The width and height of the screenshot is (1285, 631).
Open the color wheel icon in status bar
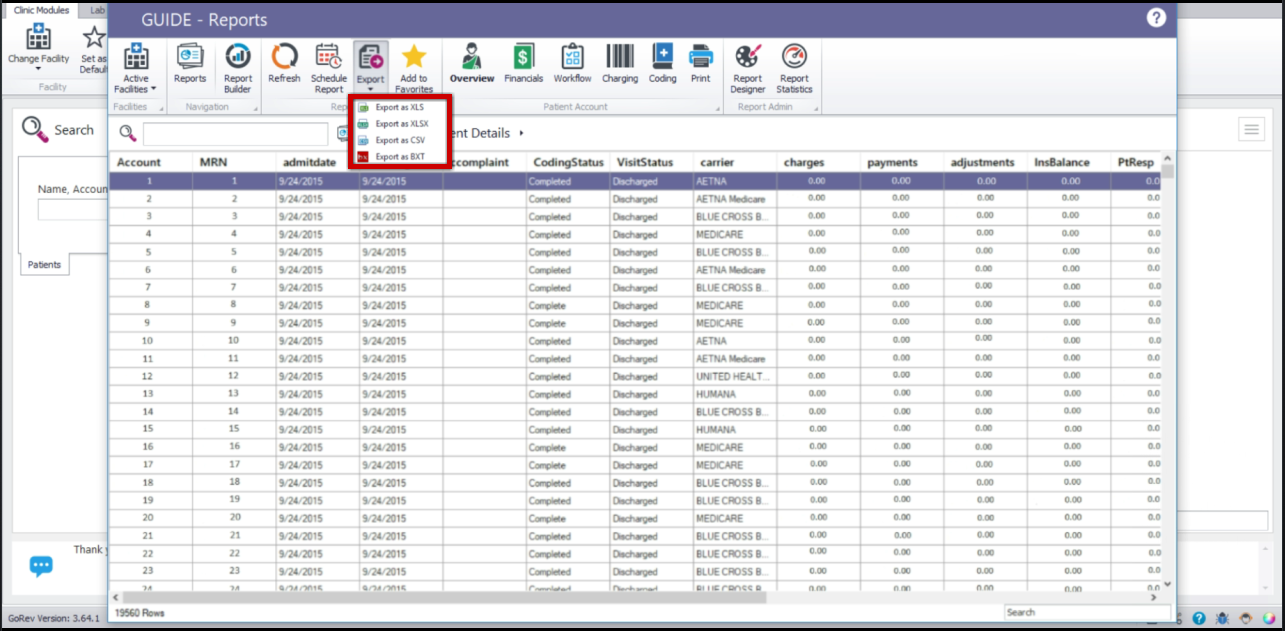tap(1270, 619)
